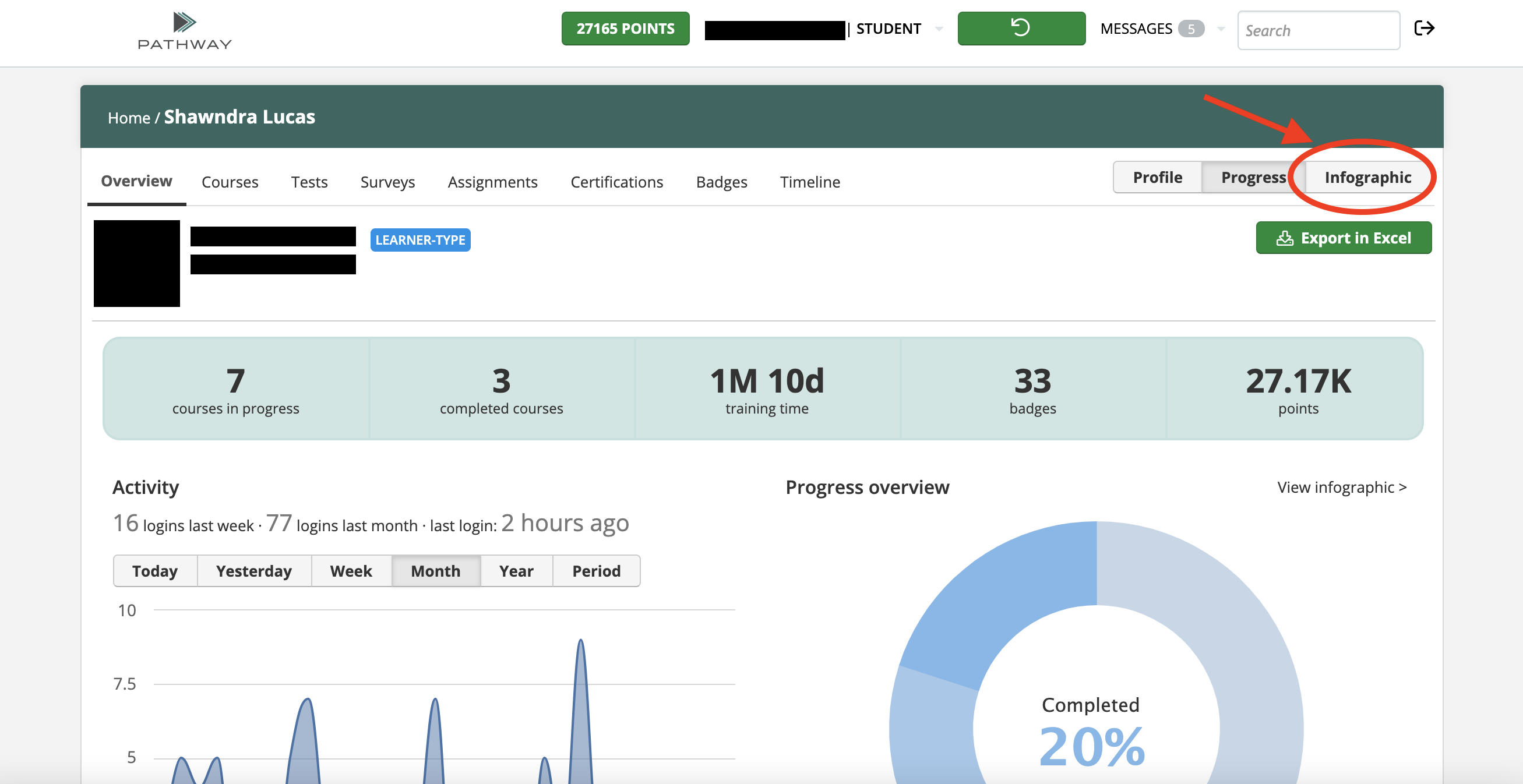Click the logout arrow icon
The width and height of the screenshot is (1523, 784).
[x=1424, y=29]
